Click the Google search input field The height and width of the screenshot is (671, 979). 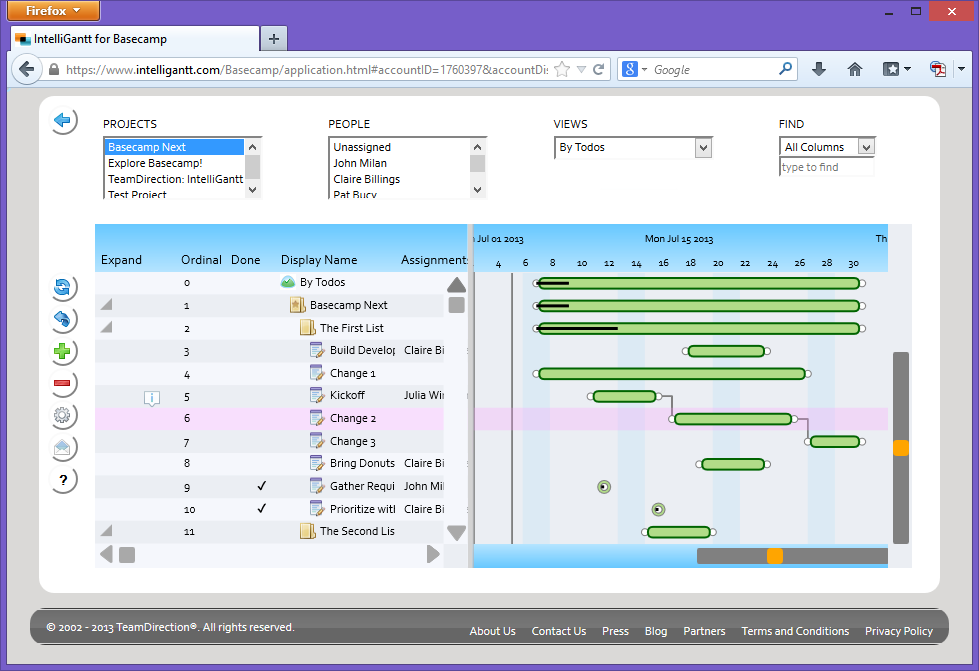714,69
